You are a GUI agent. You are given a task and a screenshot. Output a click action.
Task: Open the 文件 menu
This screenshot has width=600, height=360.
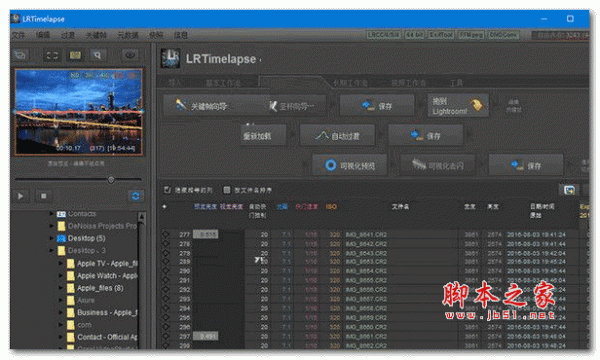19,35
